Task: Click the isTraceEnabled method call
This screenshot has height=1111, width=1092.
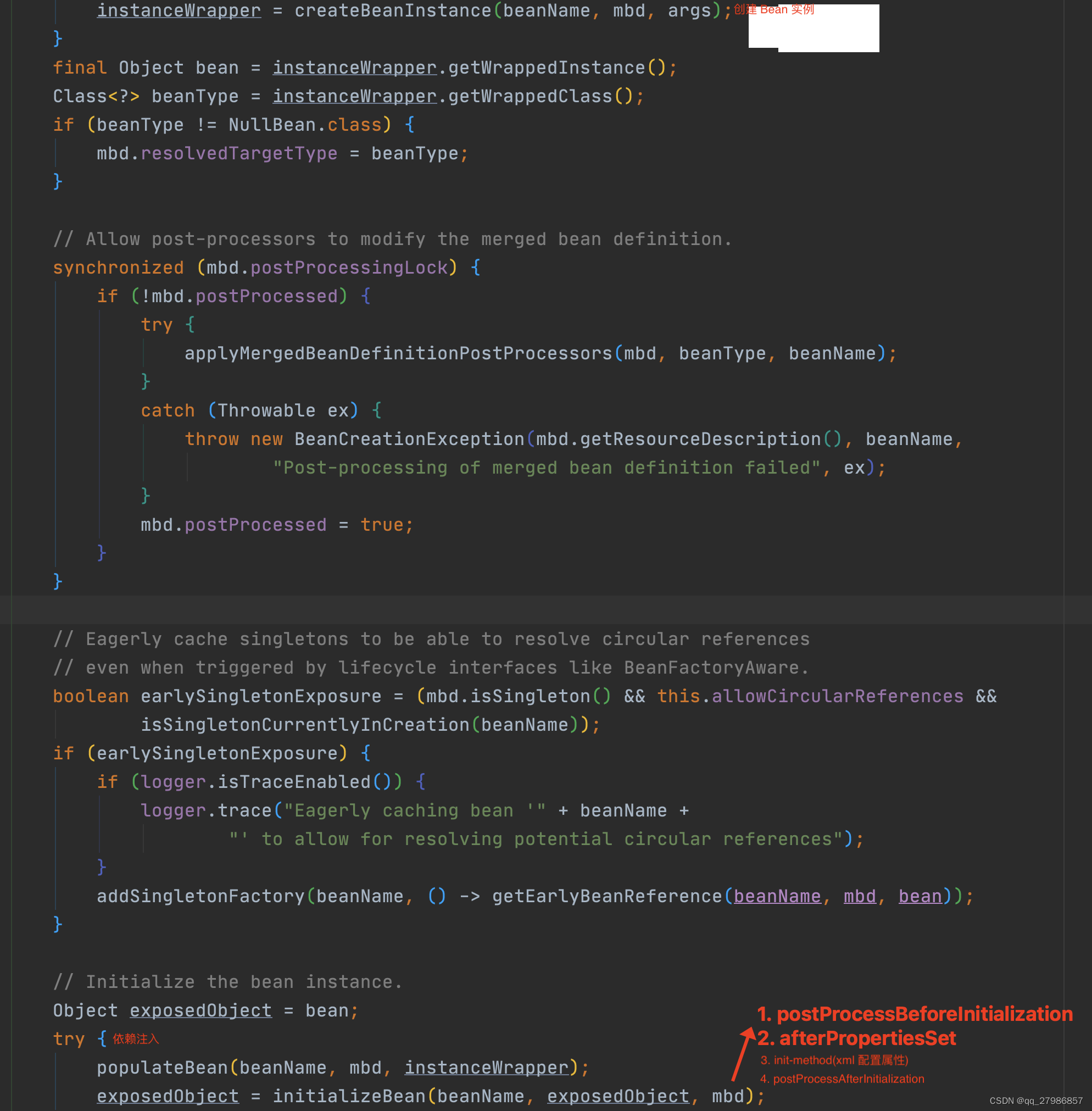Action: click(294, 782)
